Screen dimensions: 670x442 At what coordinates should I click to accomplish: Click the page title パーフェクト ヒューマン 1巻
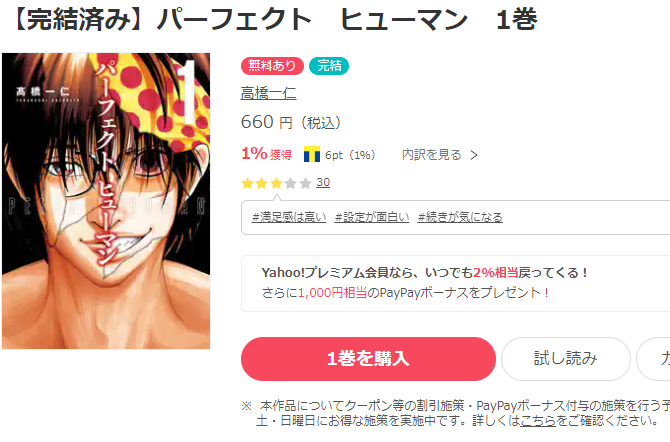coord(347,20)
